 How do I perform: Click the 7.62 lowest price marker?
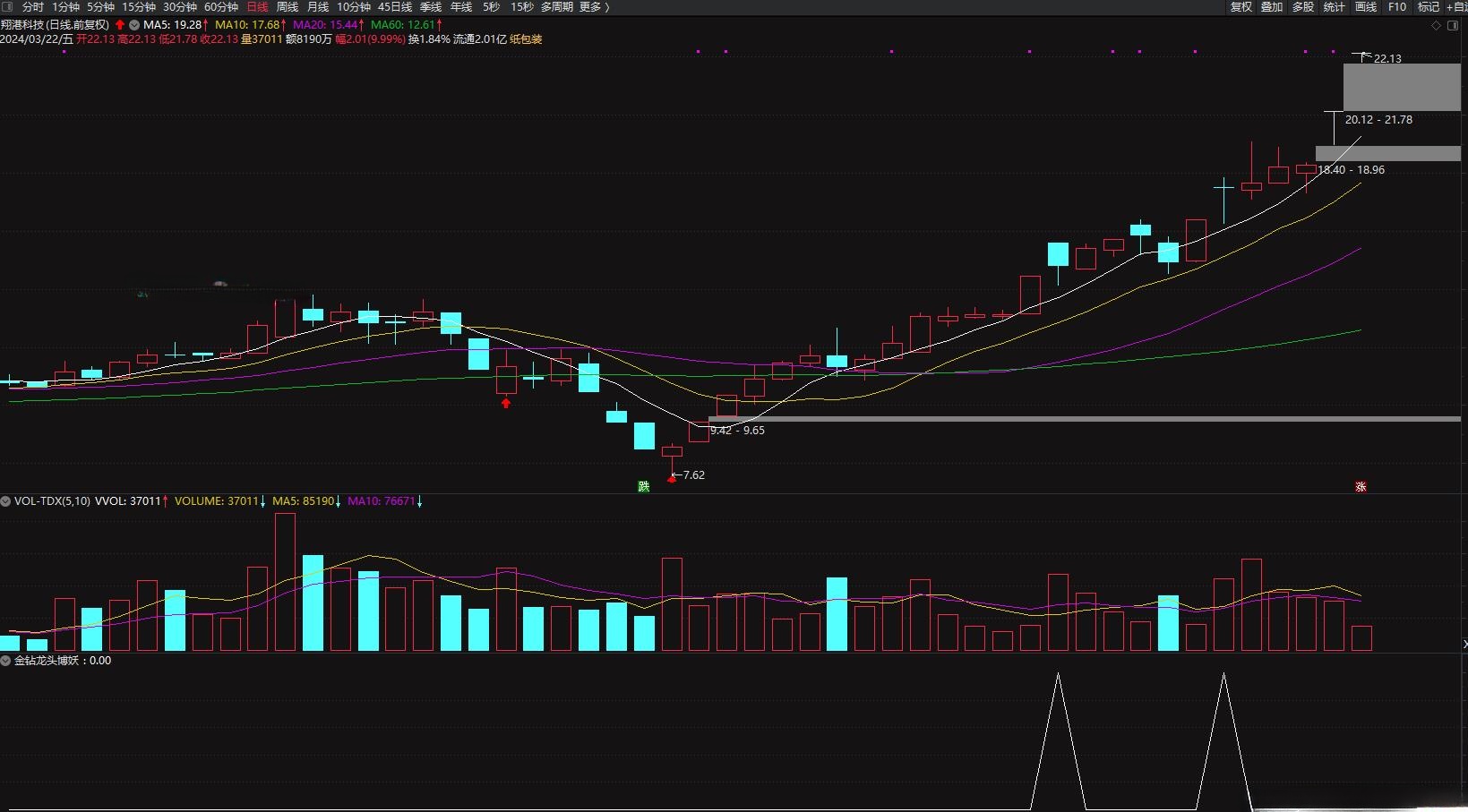click(692, 475)
